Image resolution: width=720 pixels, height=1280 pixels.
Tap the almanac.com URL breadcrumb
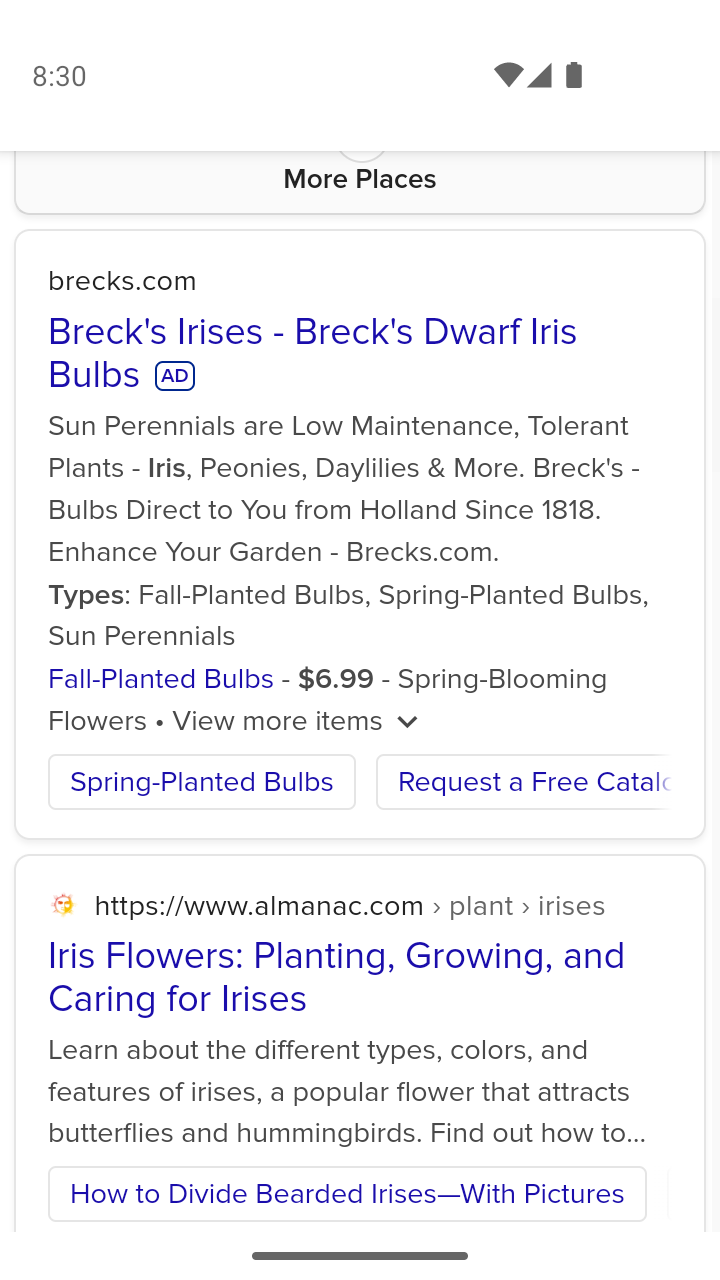point(350,906)
